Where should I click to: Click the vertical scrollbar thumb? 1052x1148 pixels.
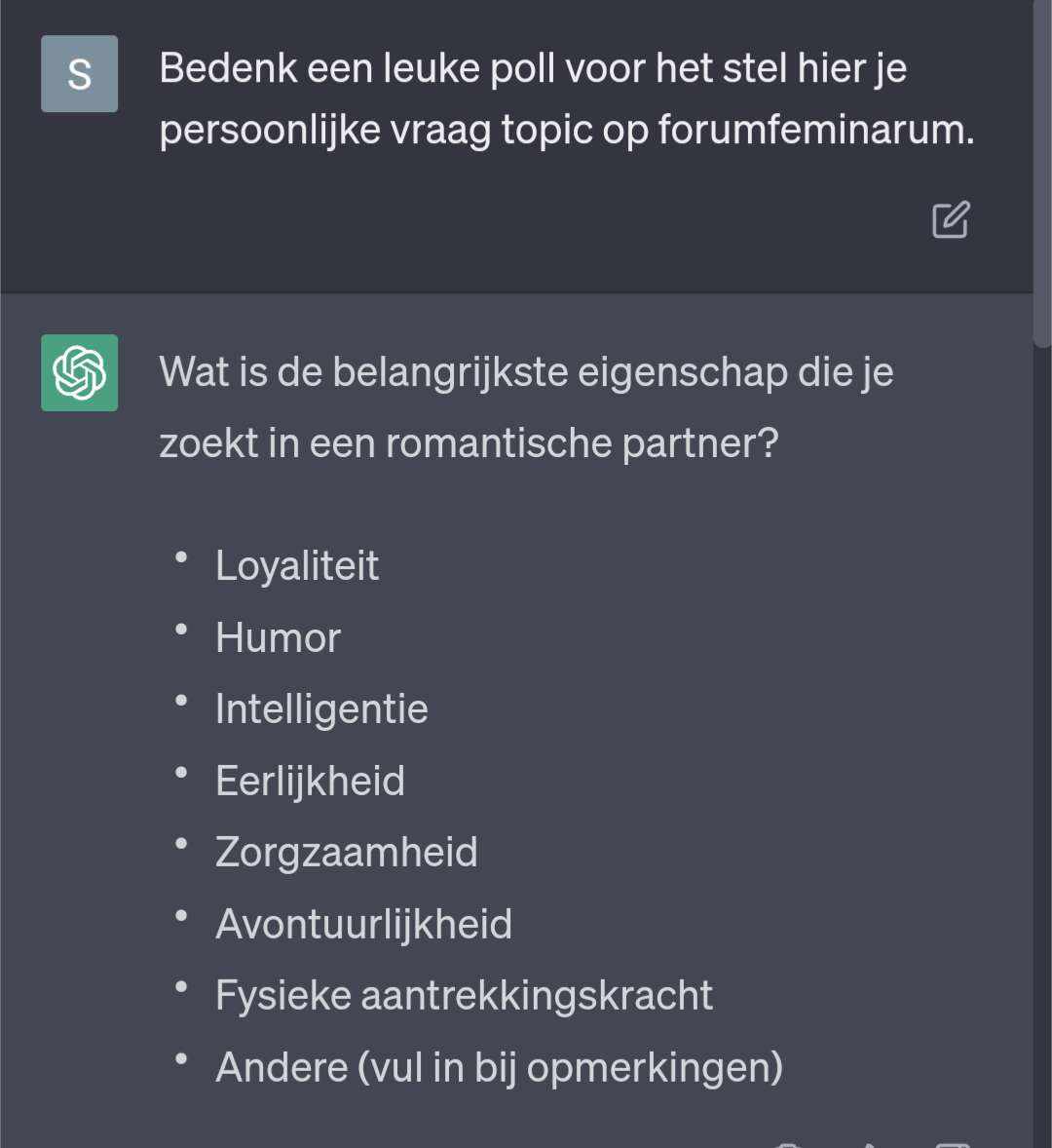1042,172
